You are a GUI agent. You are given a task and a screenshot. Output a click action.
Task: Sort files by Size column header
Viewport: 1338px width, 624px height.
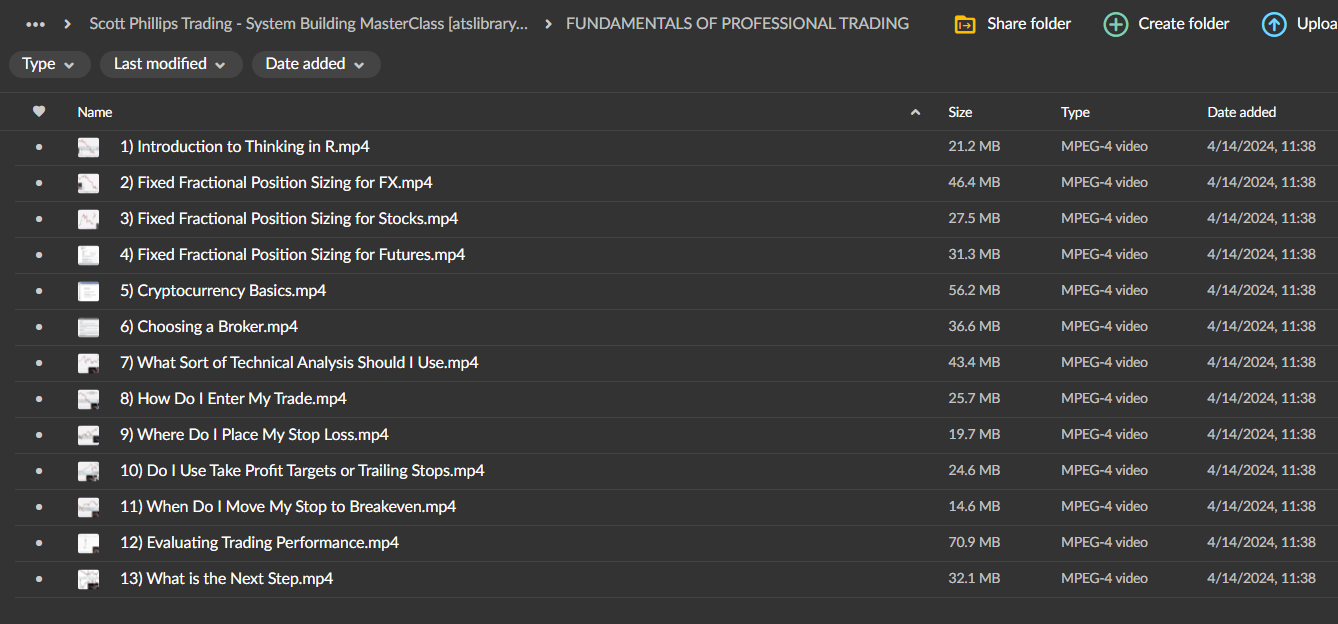click(x=960, y=112)
